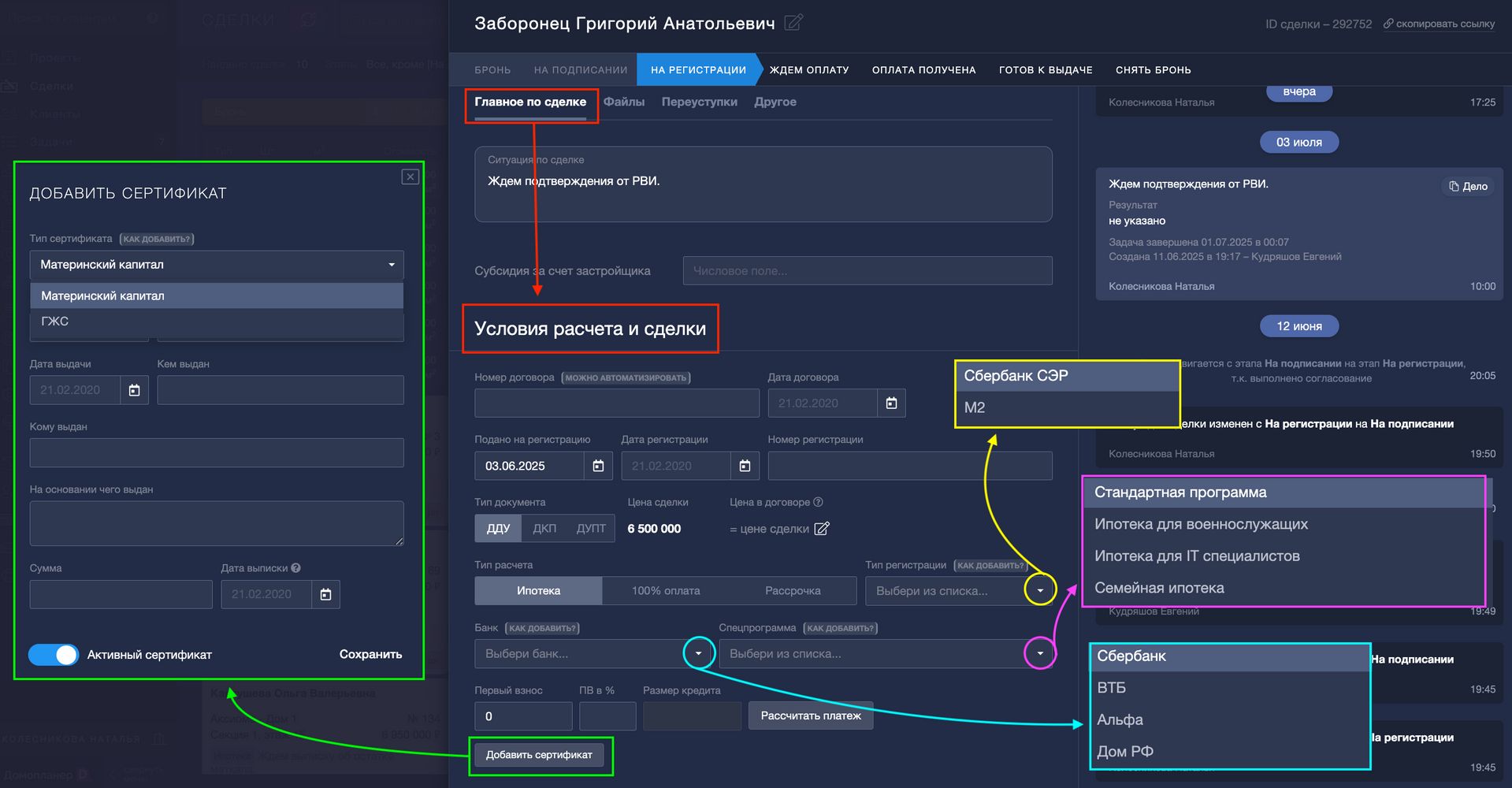
Task: Expand the Тип регистрации dropdown
Action: (1040, 590)
